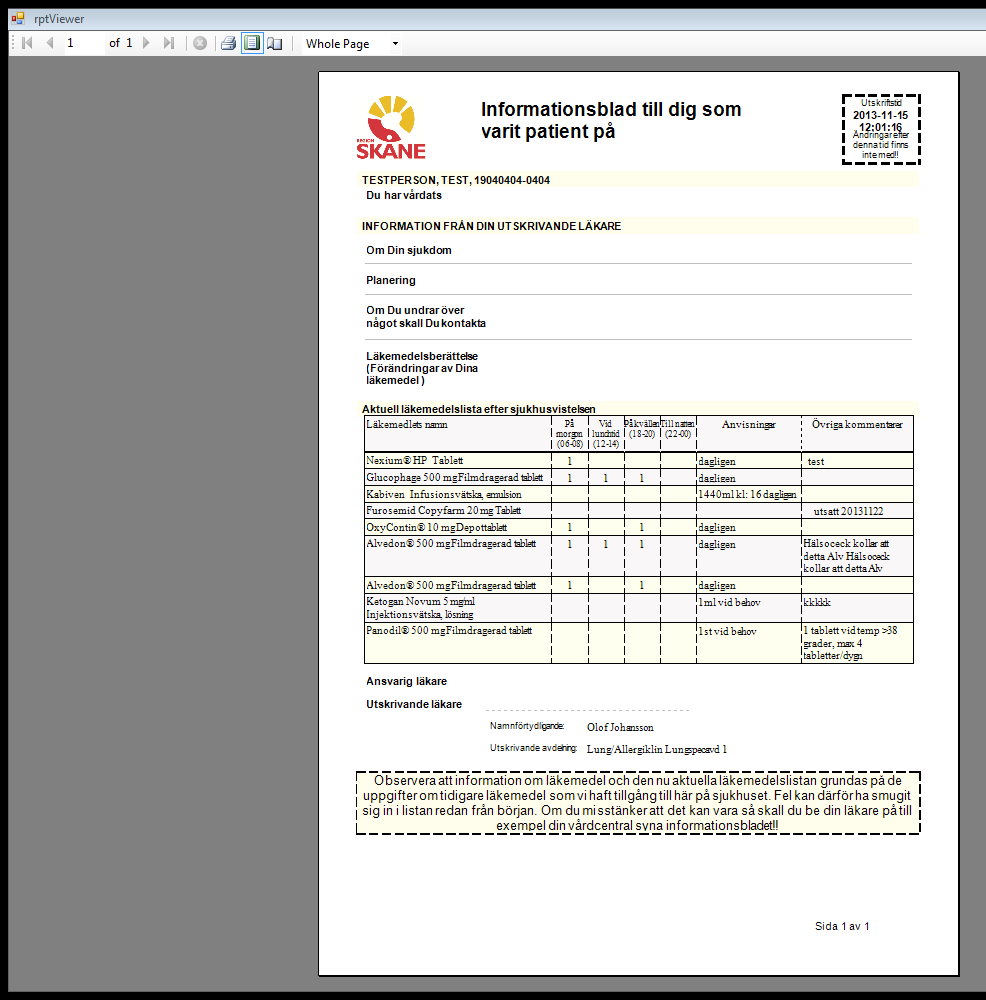Click the print date '2013-11-15'
The height and width of the screenshot is (1000, 986).
click(880, 115)
